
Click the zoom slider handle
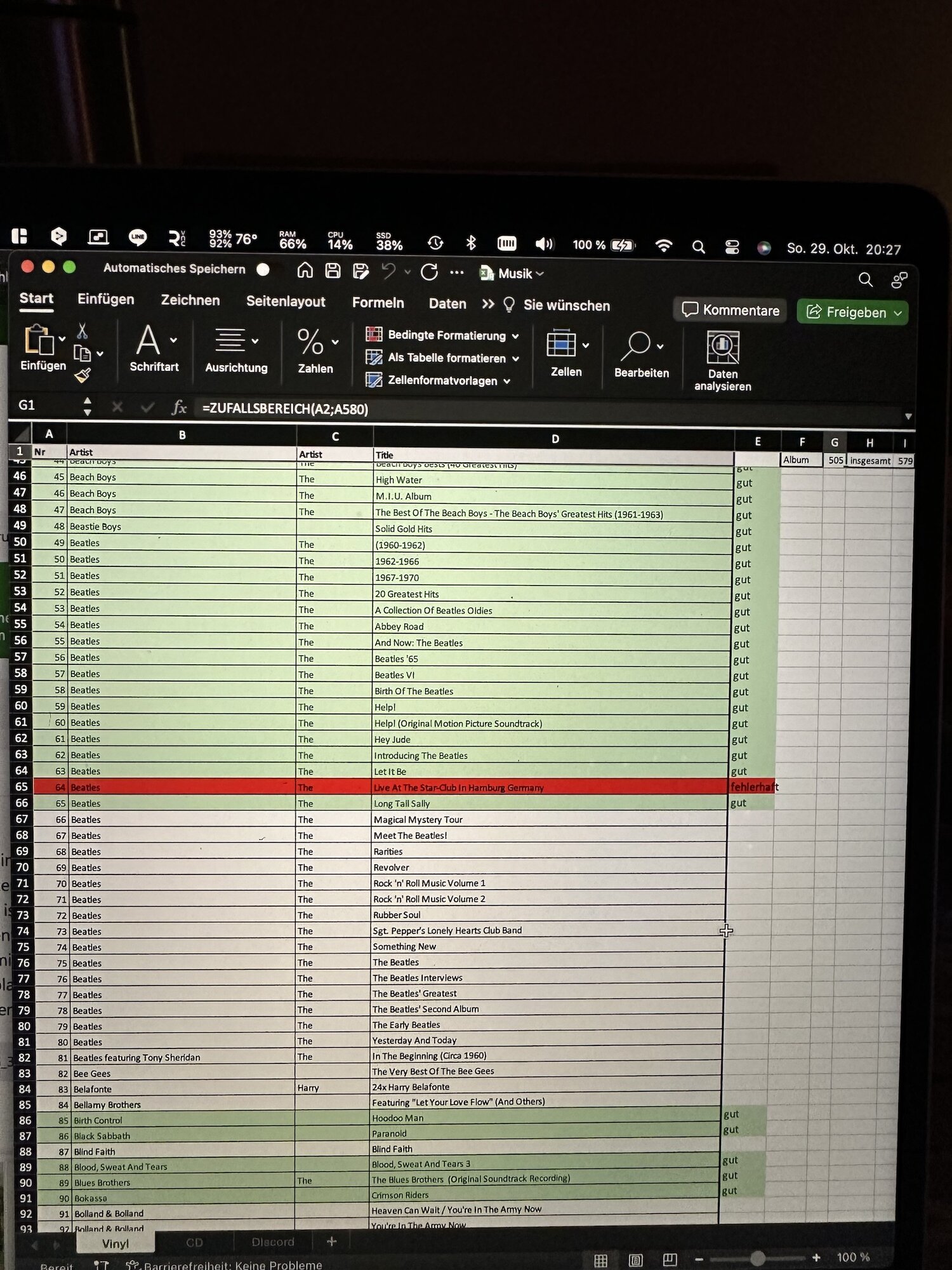[x=757, y=1258]
